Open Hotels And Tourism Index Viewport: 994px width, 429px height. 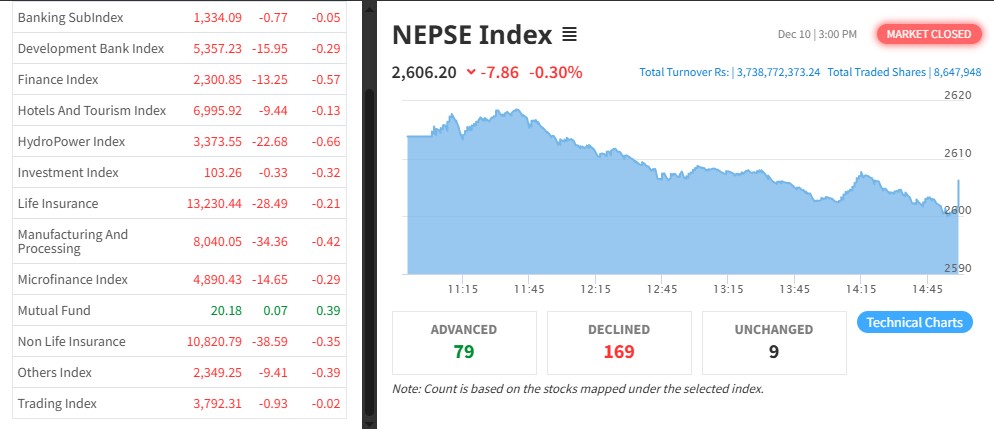point(92,110)
